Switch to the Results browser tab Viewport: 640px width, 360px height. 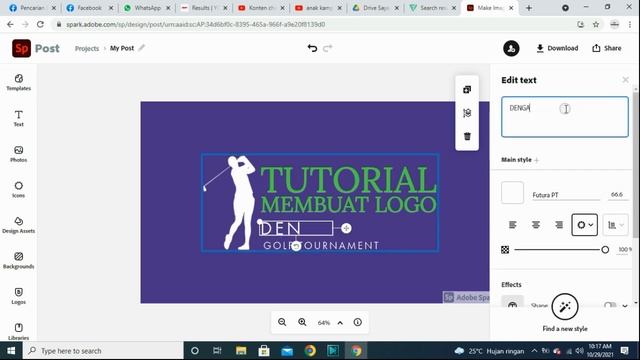pos(204,8)
